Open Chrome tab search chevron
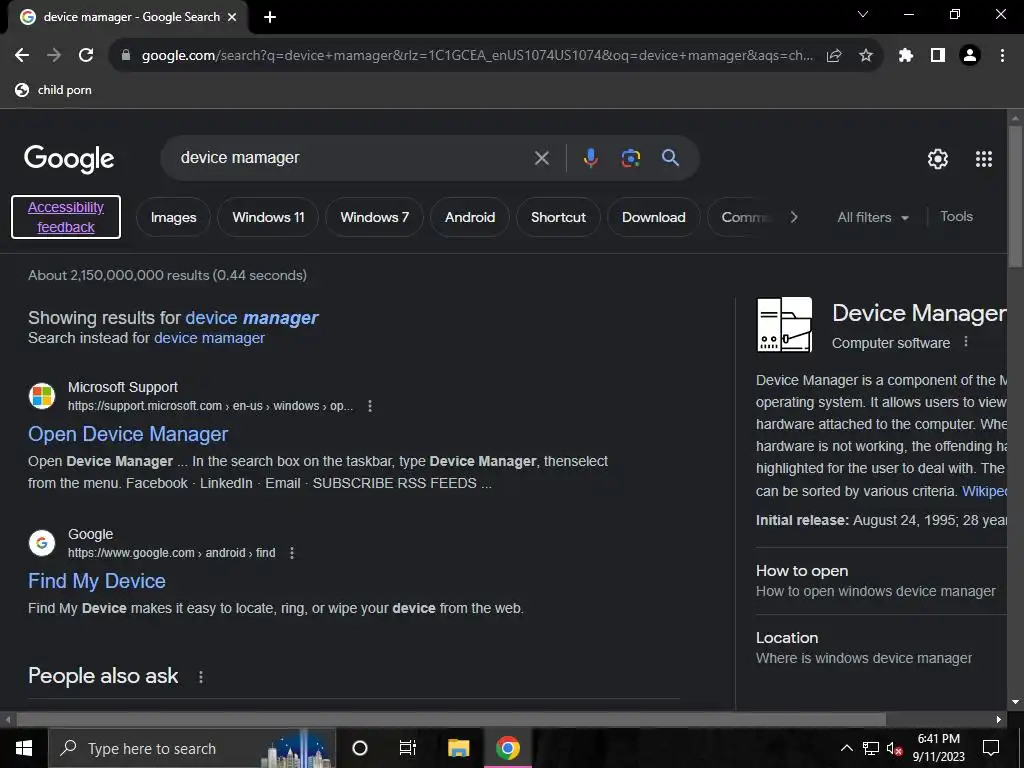The width and height of the screenshot is (1024, 768). (x=863, y=14)
